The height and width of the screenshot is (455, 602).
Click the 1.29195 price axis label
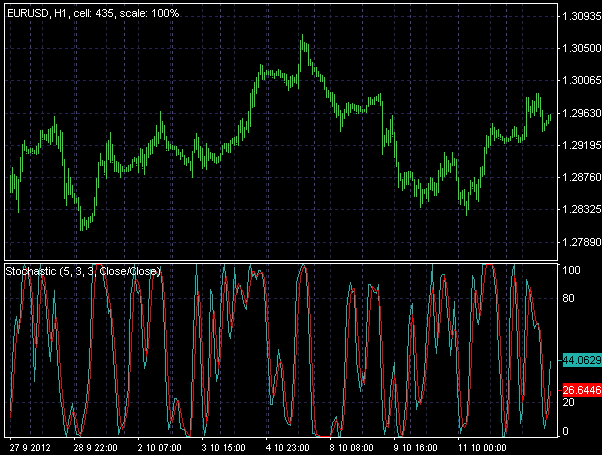(x=582, y=146)
